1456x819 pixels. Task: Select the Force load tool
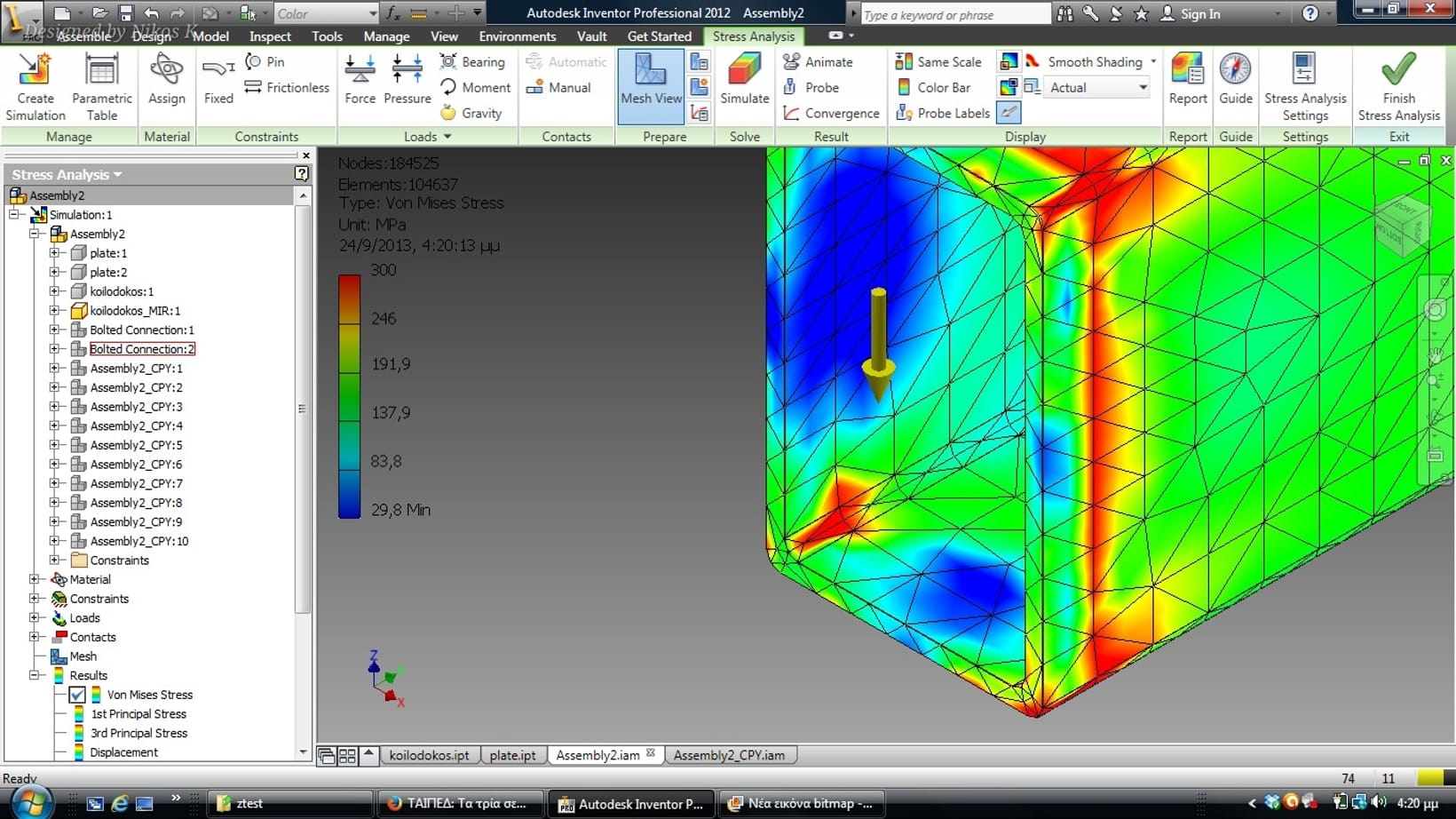[x=360, y=80]
